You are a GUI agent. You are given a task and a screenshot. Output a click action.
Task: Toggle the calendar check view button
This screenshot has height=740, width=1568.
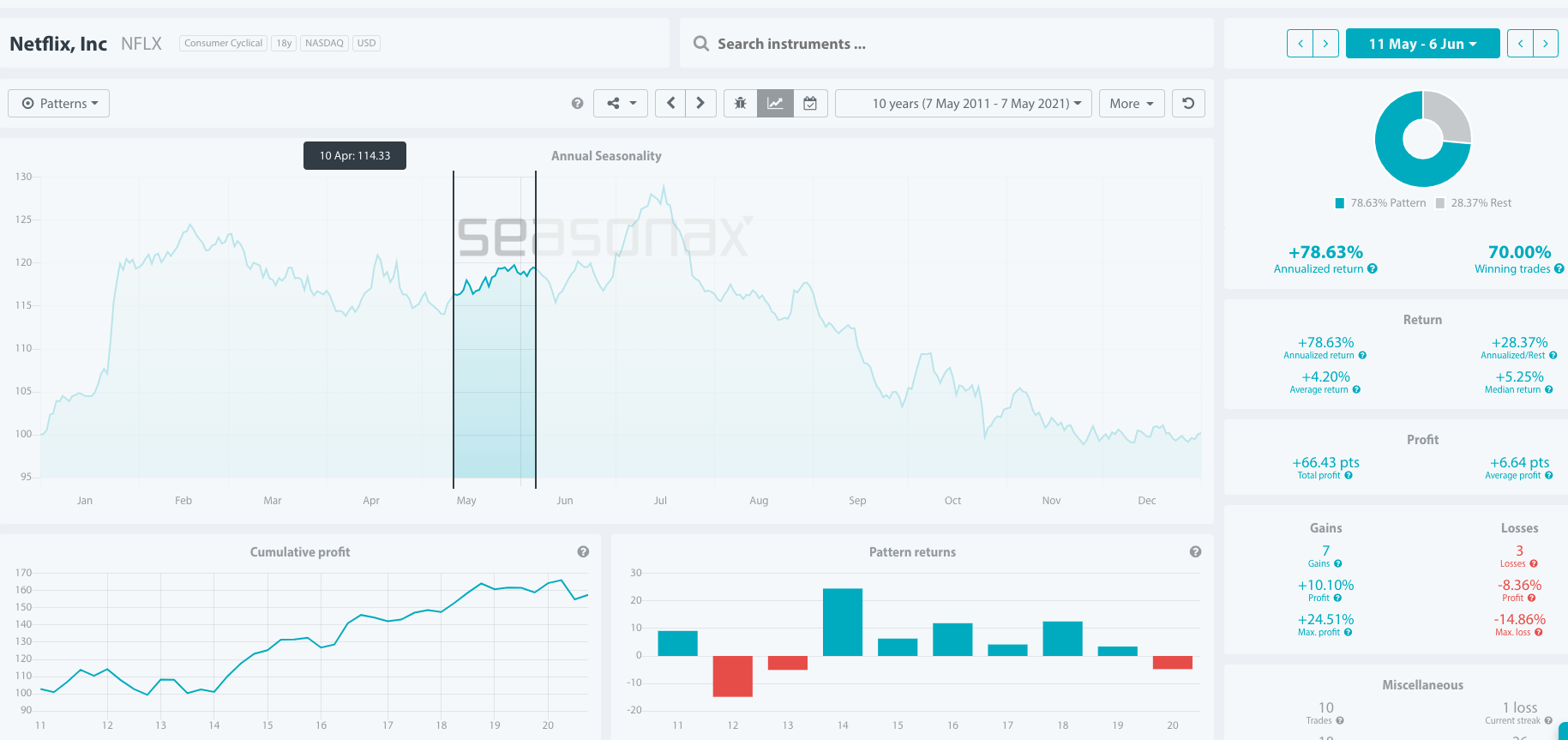pos(810,104)
